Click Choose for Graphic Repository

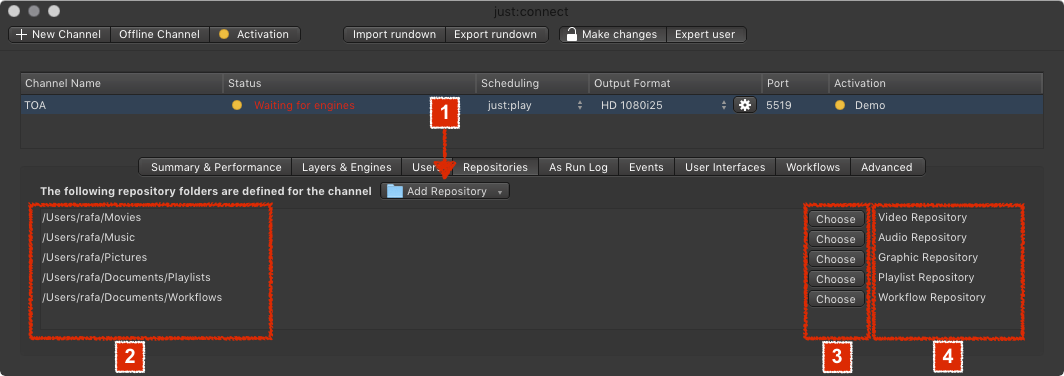[x=835, y=259]
